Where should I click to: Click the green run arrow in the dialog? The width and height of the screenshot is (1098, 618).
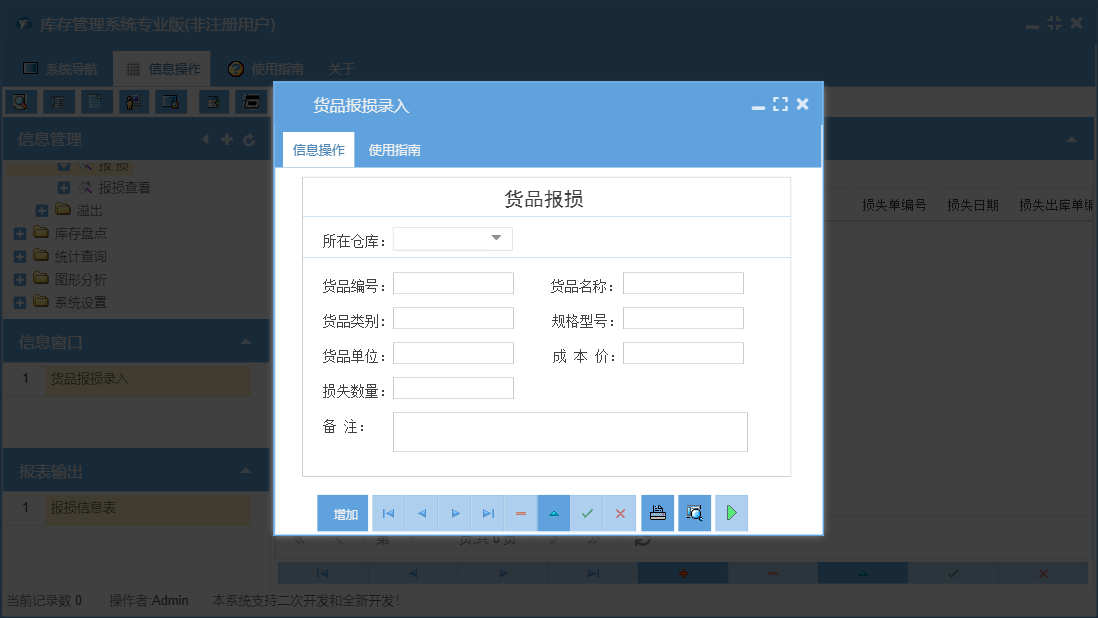pyautogui.click(x=731, y=512)
